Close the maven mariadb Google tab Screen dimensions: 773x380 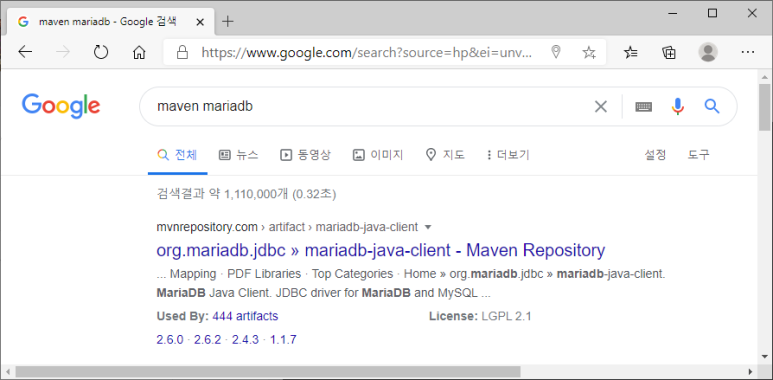point(200,22)
